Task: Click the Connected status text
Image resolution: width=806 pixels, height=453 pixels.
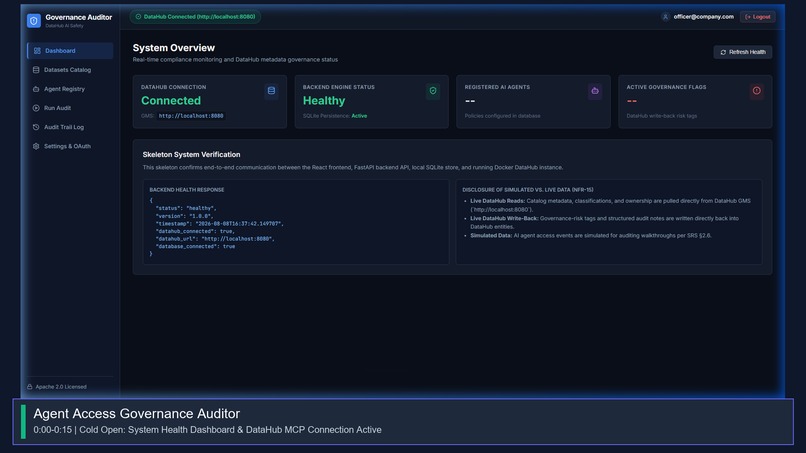Action: [x=171, y=101]
